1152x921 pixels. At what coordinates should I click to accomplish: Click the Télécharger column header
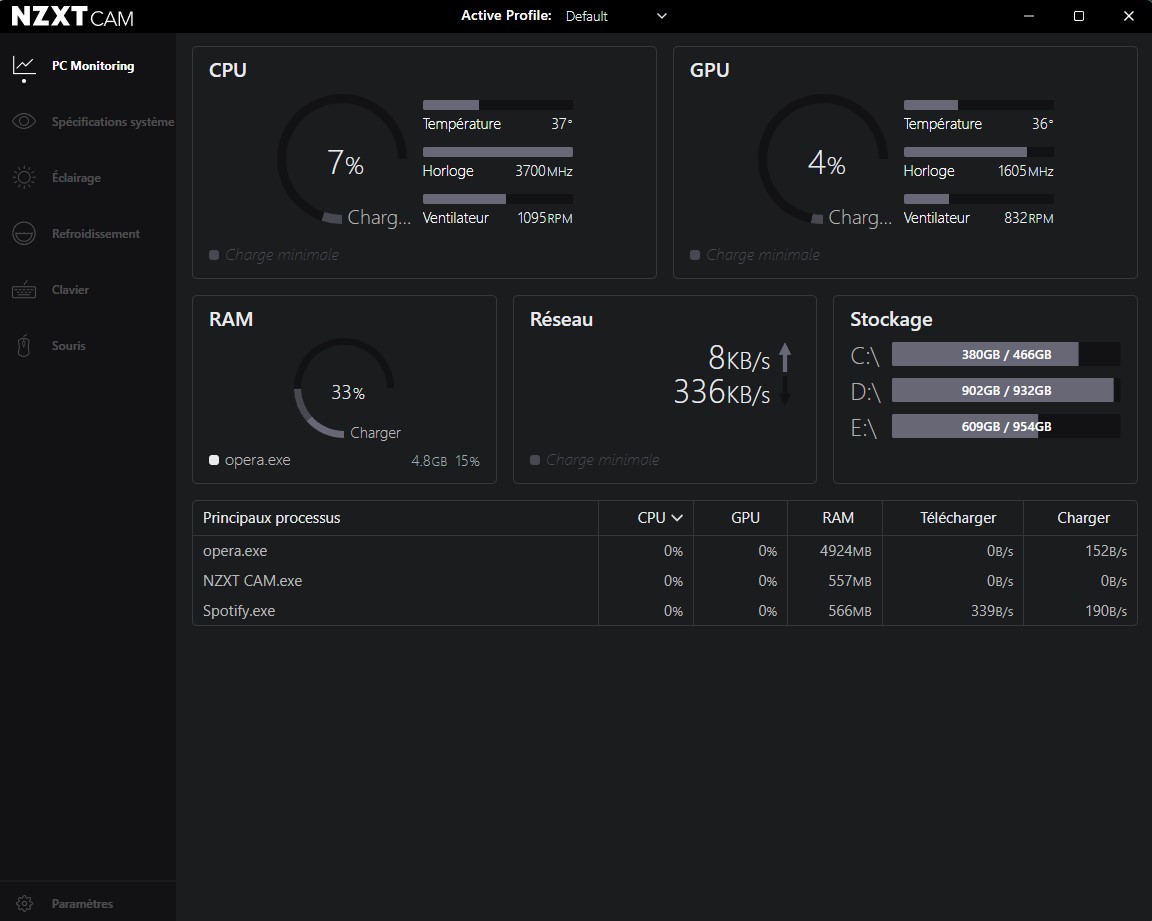[x=957, y=518]
